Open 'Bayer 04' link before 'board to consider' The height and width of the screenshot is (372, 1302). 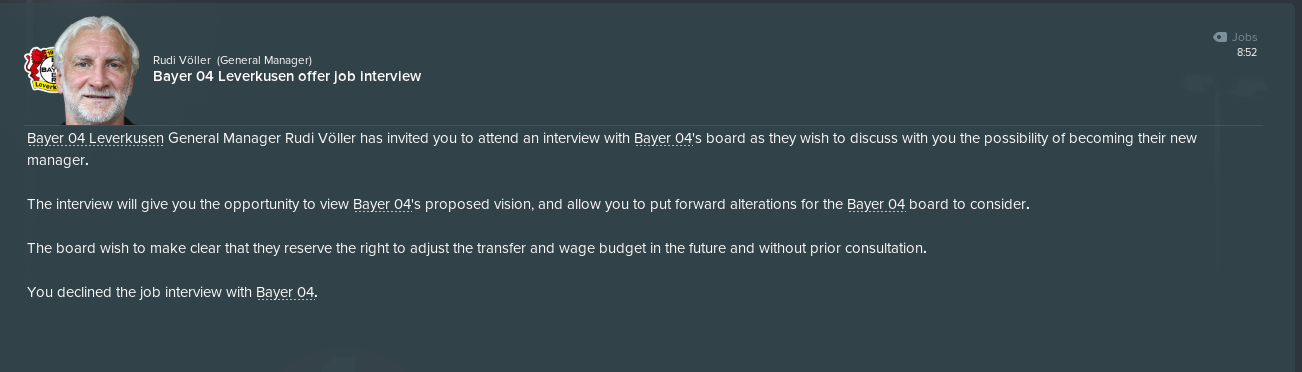876,204
